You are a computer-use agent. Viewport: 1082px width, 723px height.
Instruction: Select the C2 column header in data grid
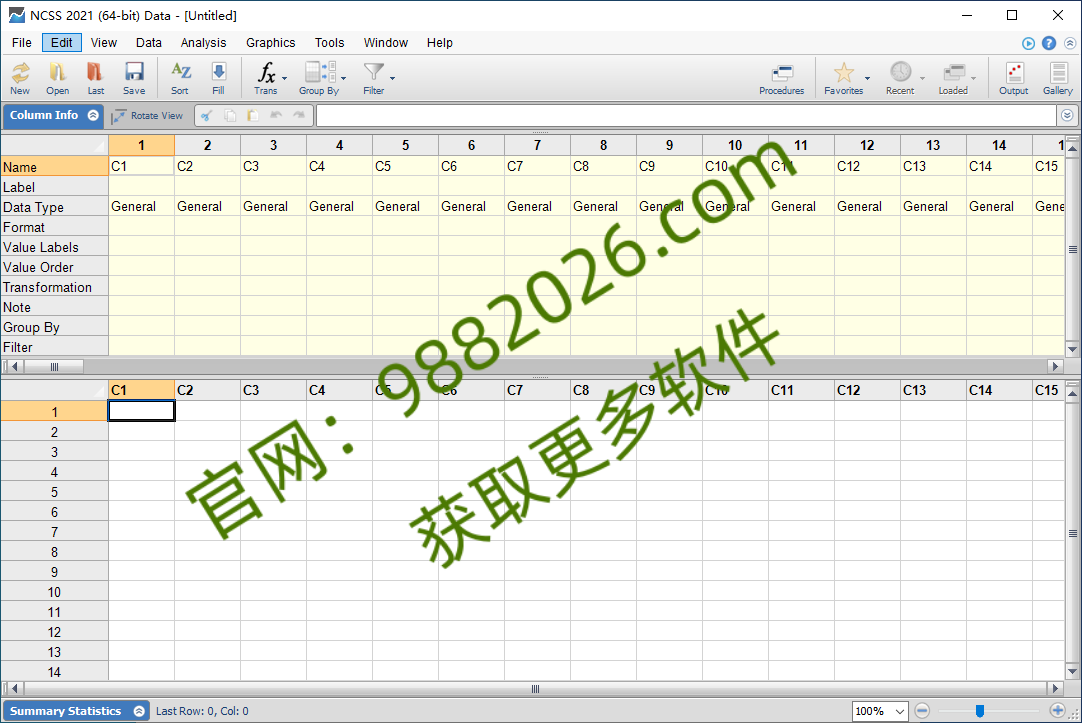pyautogui.click(x=207, y=390)
